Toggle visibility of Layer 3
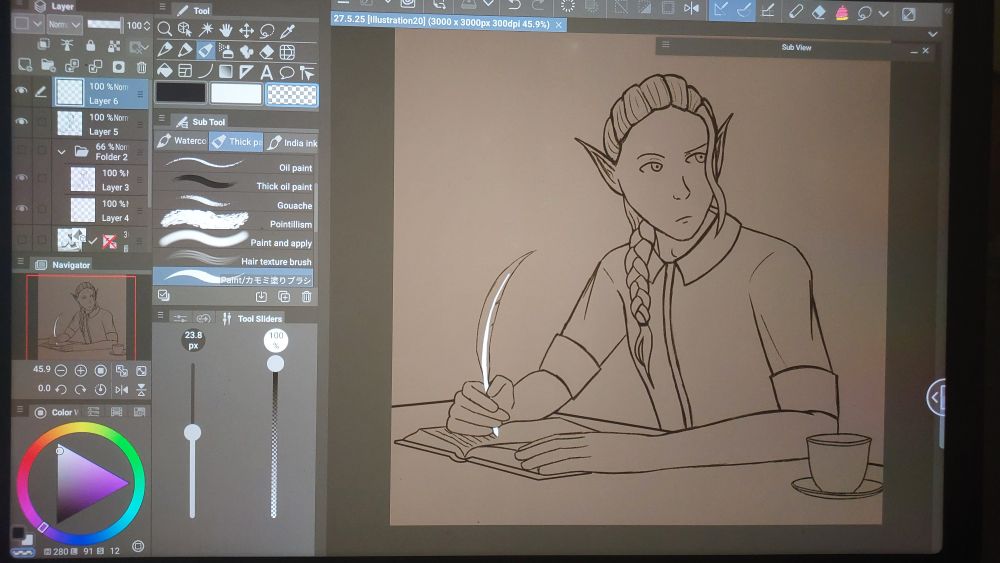Viewport: 1000px width, 563px height. [x=22, y=178]
